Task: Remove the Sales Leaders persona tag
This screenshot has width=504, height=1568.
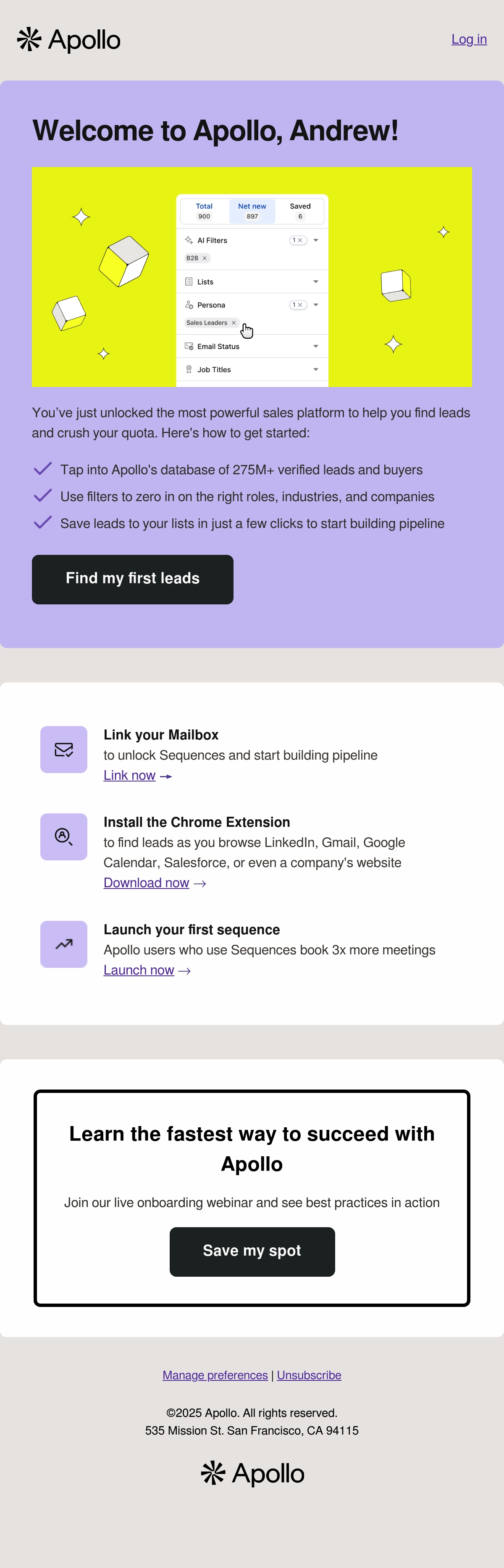Action: tap(234, 323)
